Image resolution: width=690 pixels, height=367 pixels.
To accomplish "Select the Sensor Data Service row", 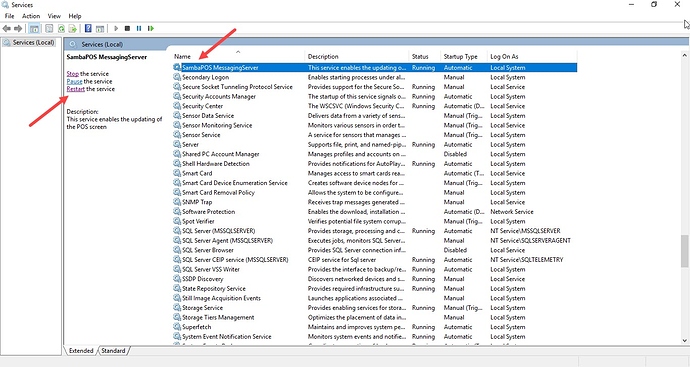I will pyautogui.click(x=374, y=116).
